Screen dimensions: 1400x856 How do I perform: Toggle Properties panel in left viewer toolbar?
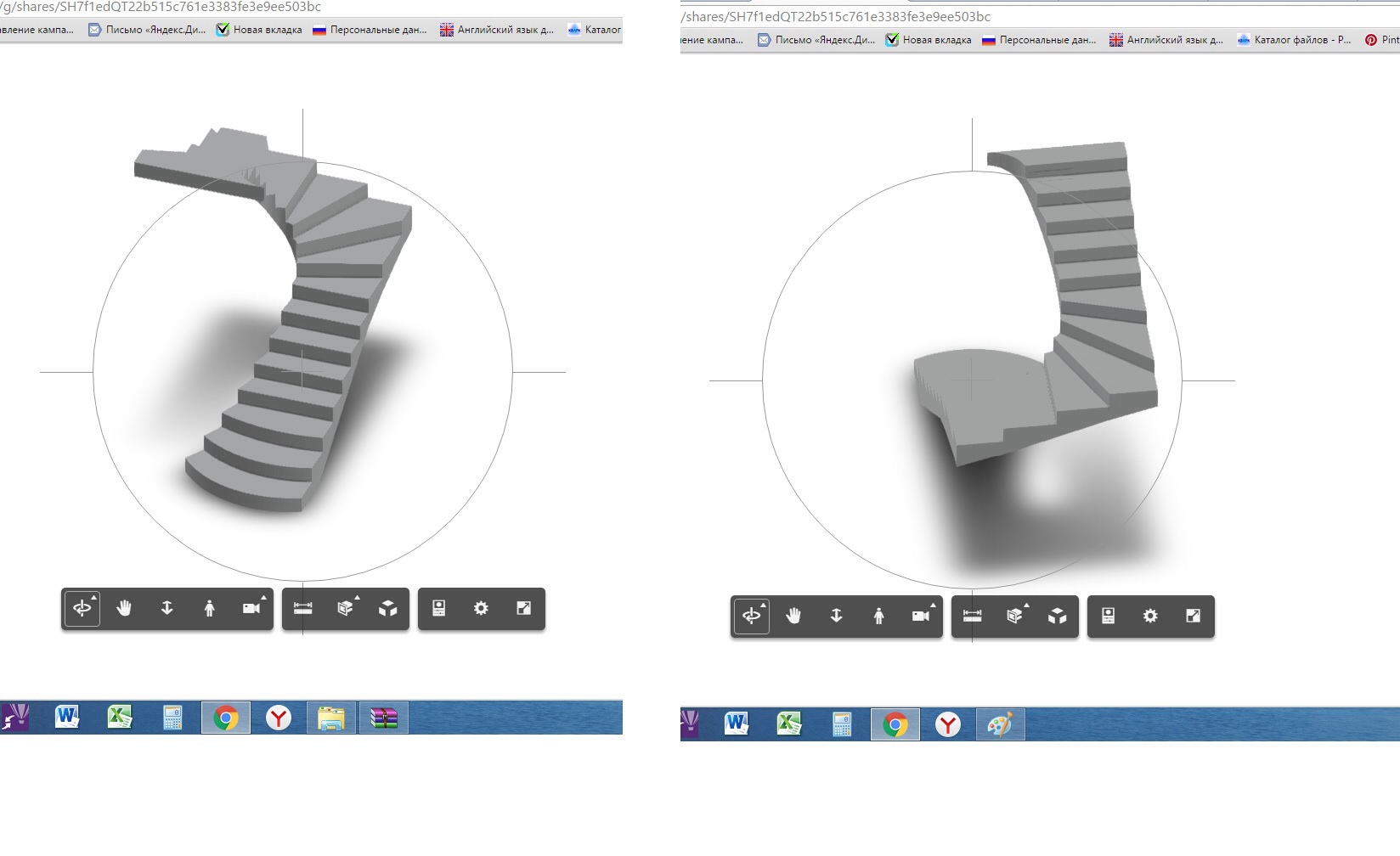coord(438,608)
